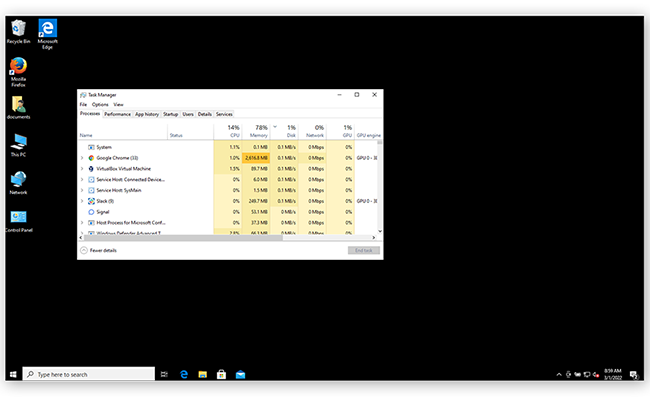Expand the Slack (9) process group
The width and height of the screenshot is (650, 400).
point(82,201)
